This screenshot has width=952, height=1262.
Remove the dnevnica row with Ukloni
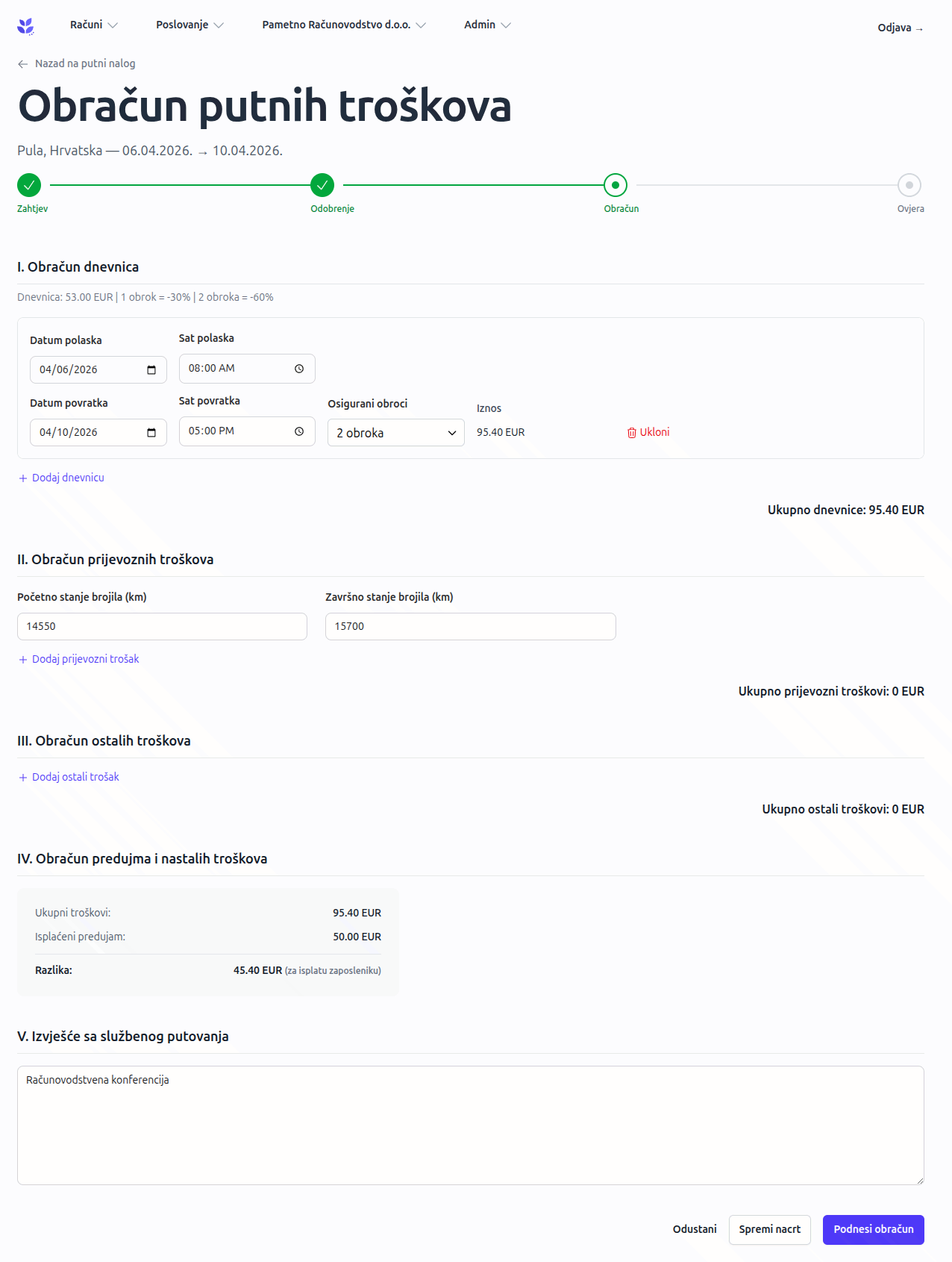tap(648, 432)
